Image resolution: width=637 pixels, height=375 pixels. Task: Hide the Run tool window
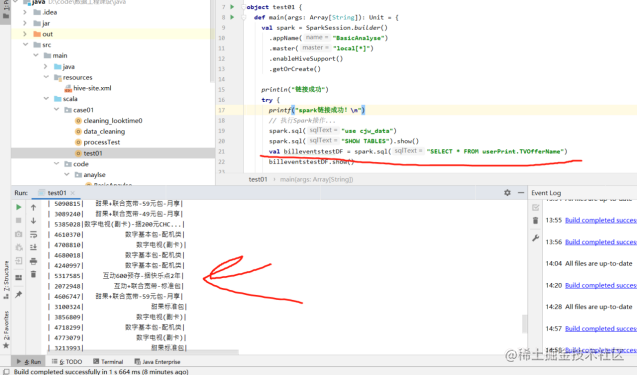(521, 193)
